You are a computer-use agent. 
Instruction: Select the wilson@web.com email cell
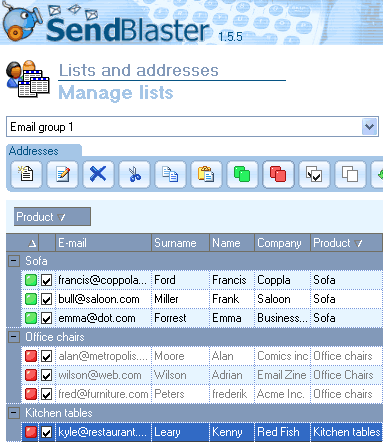103,375
